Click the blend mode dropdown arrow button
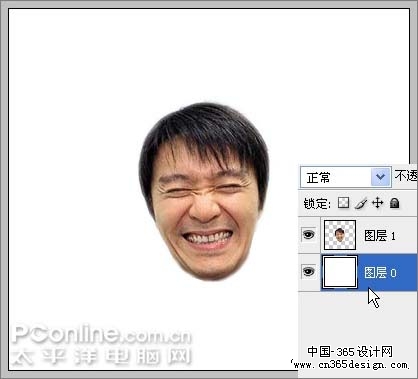Screen dimensions: 418x379 coord(381,177)
